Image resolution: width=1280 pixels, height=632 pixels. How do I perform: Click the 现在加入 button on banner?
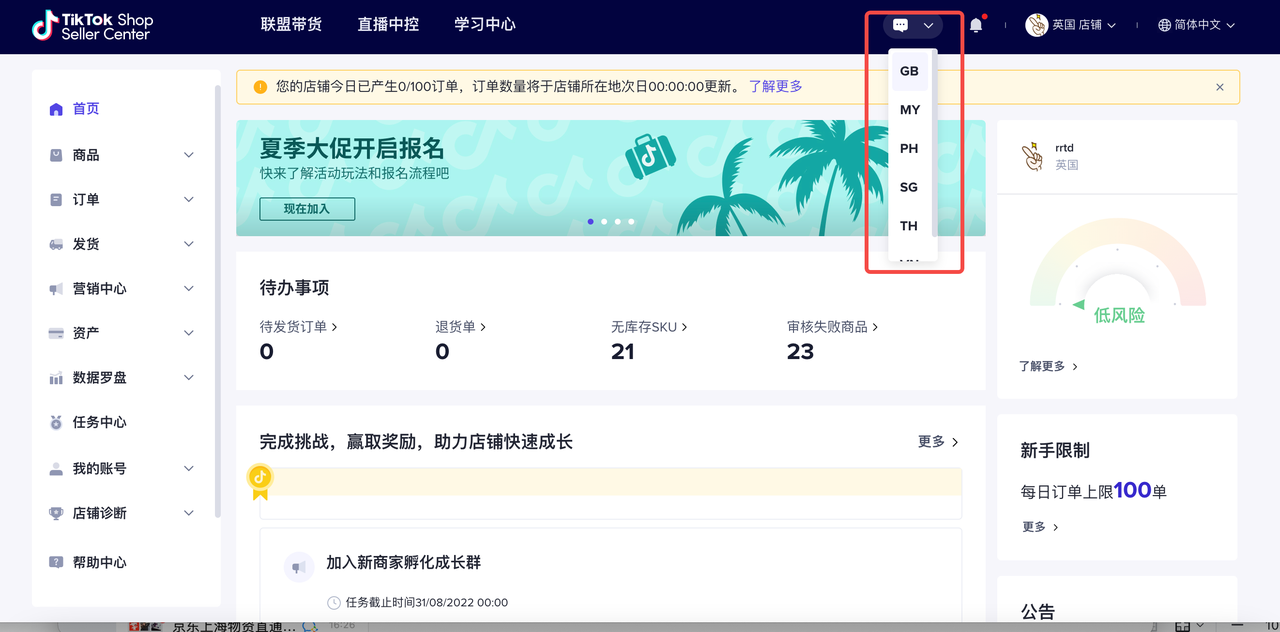coord(307,209)
